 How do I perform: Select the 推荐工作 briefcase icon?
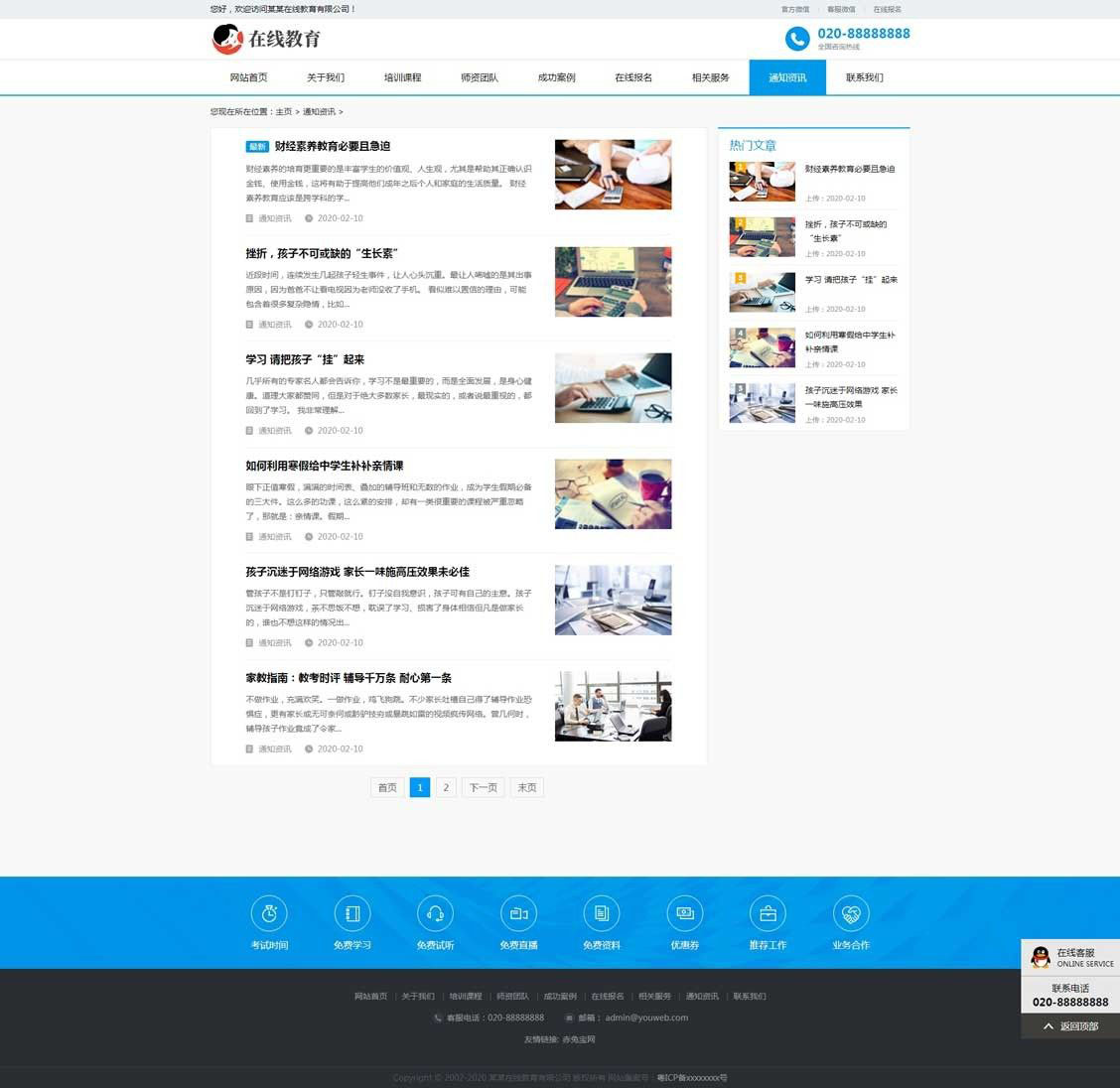pos(768,913)
